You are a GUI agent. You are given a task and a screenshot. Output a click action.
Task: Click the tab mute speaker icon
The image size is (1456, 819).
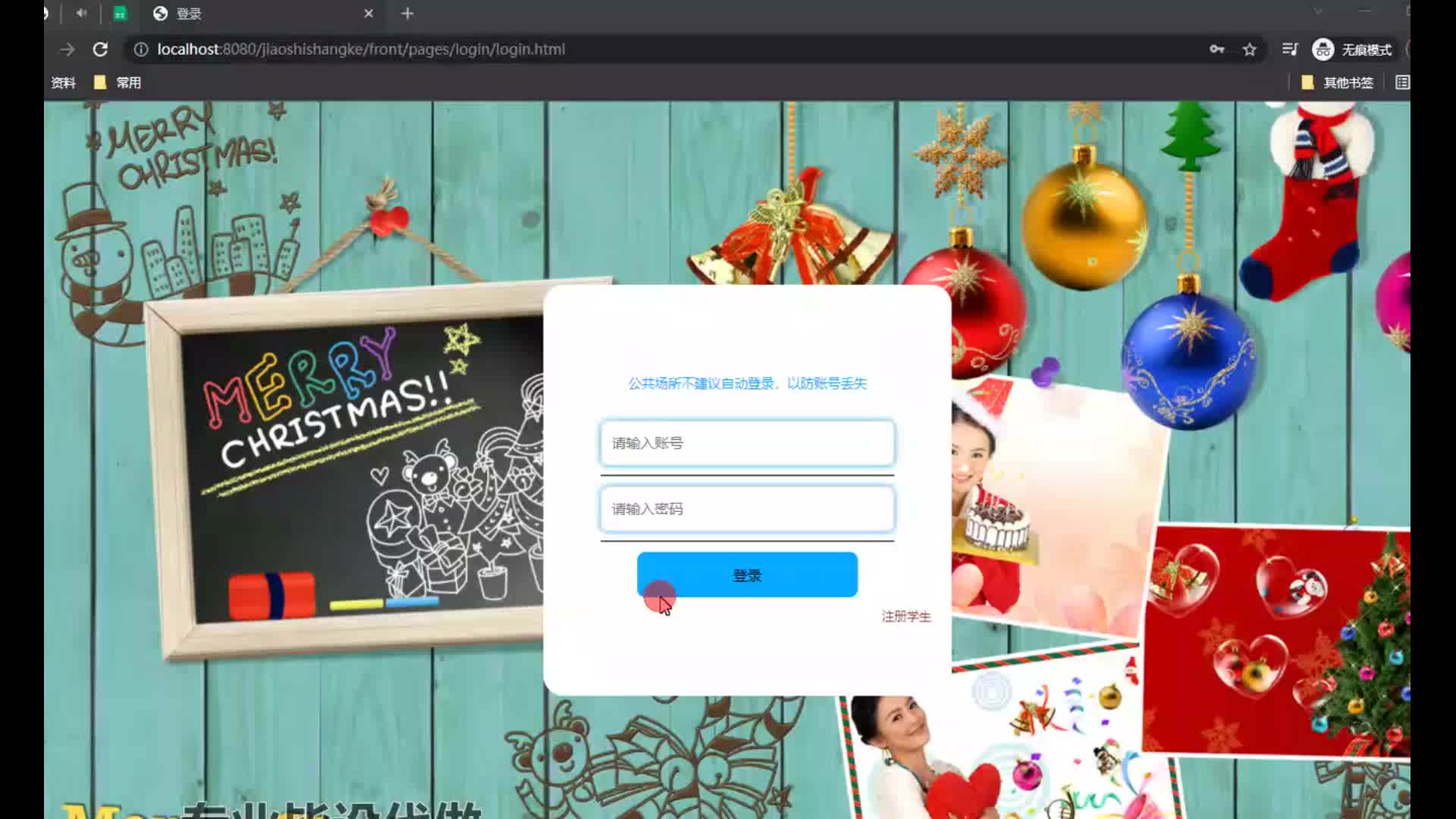pos(81,13)
